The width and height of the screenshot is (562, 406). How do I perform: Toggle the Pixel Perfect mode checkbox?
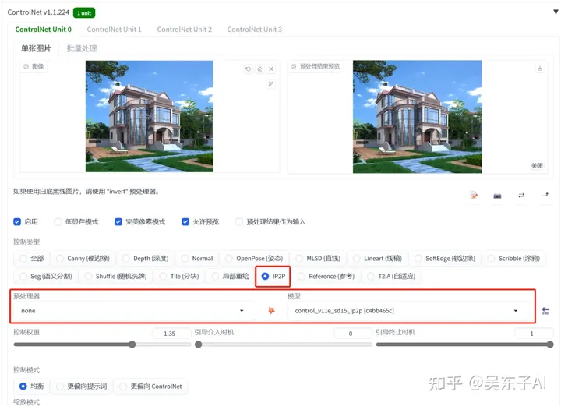[118, 221]
